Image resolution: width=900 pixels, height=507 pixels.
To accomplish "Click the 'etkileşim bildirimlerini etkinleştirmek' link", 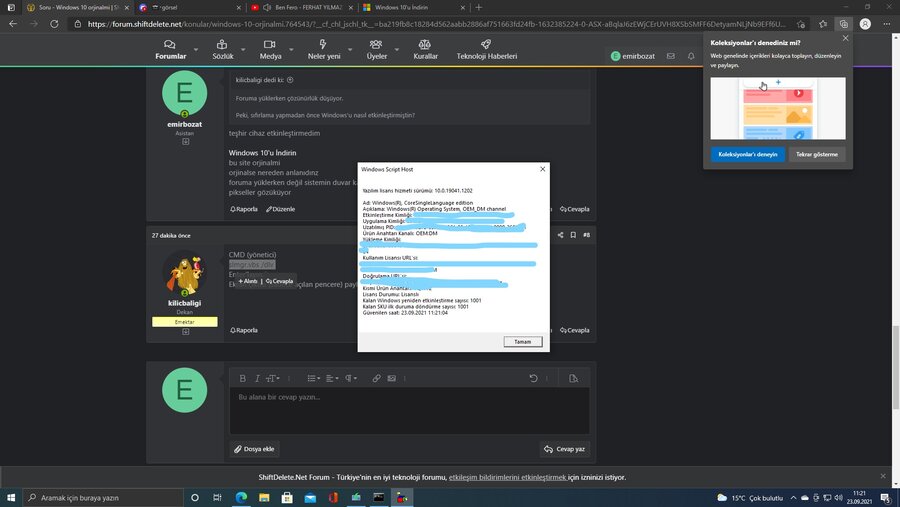I will pyautogui.click(x=507, y=477).
